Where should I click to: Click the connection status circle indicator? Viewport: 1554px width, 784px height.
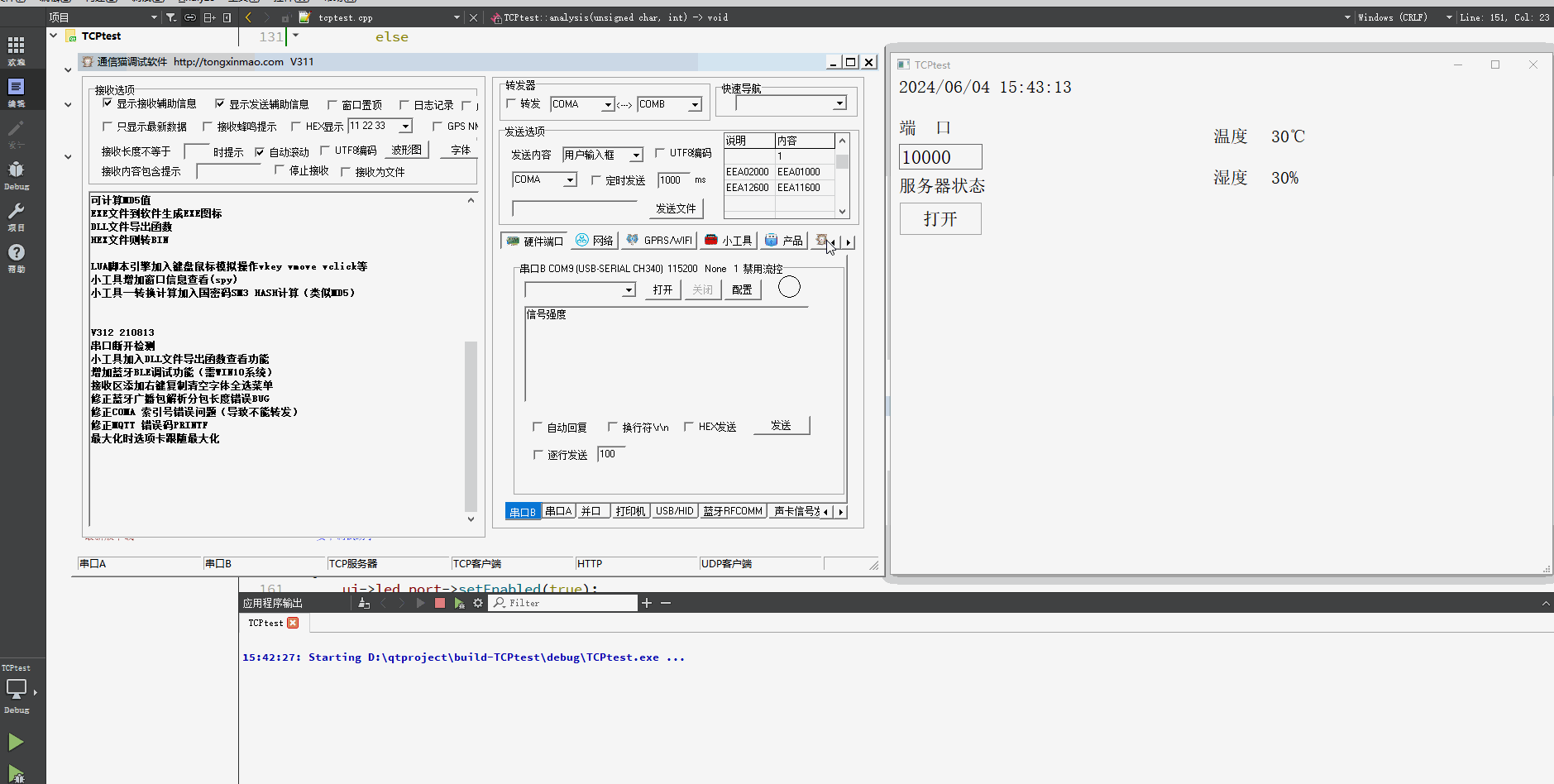point(790,287)
